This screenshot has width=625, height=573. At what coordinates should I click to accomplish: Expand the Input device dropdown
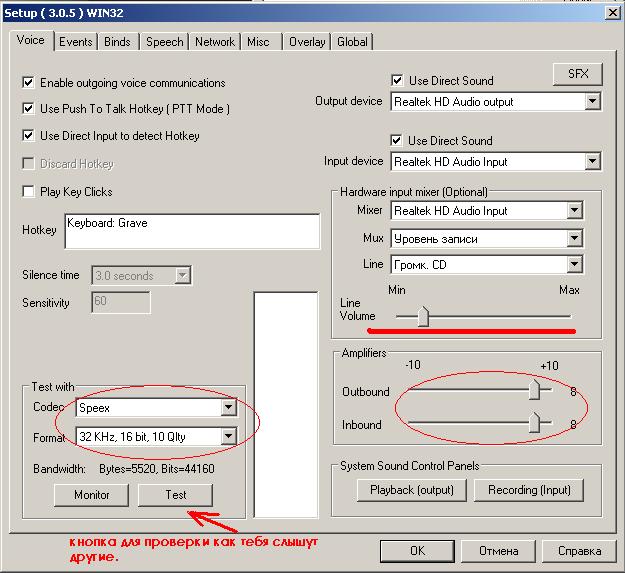592,162
